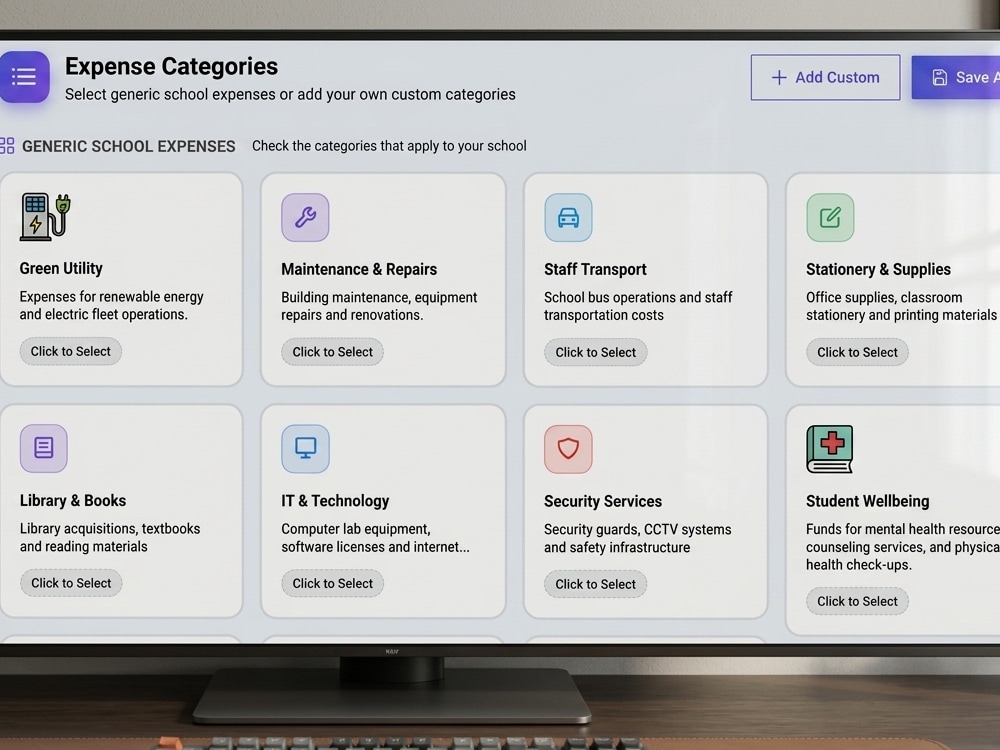The image size is (1000, 750).
Task: Click 'Check the categories that apply' hint text
Action: [389, 146]
